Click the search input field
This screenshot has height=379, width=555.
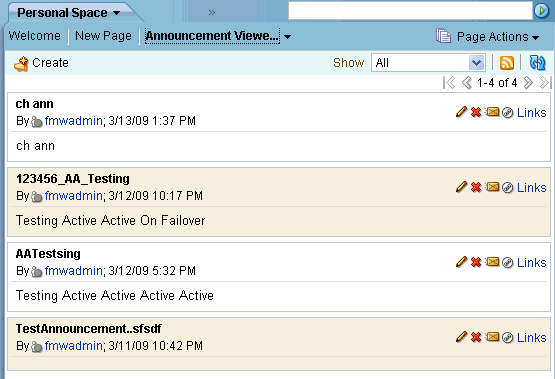coord(410,11)
